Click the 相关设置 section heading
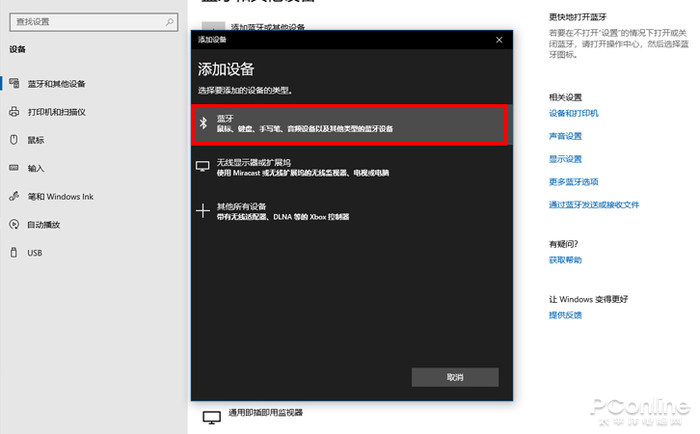Screen dimensions: 700x434 click(565, 97)
